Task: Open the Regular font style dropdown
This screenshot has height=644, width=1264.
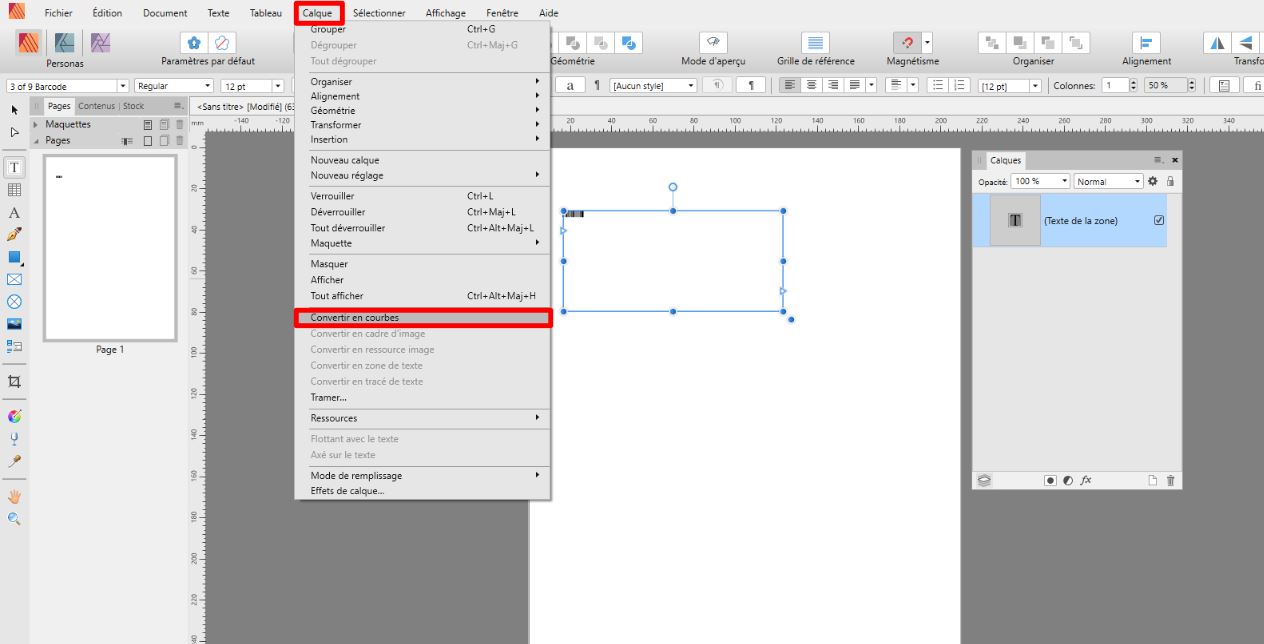Action: (174, 86)
